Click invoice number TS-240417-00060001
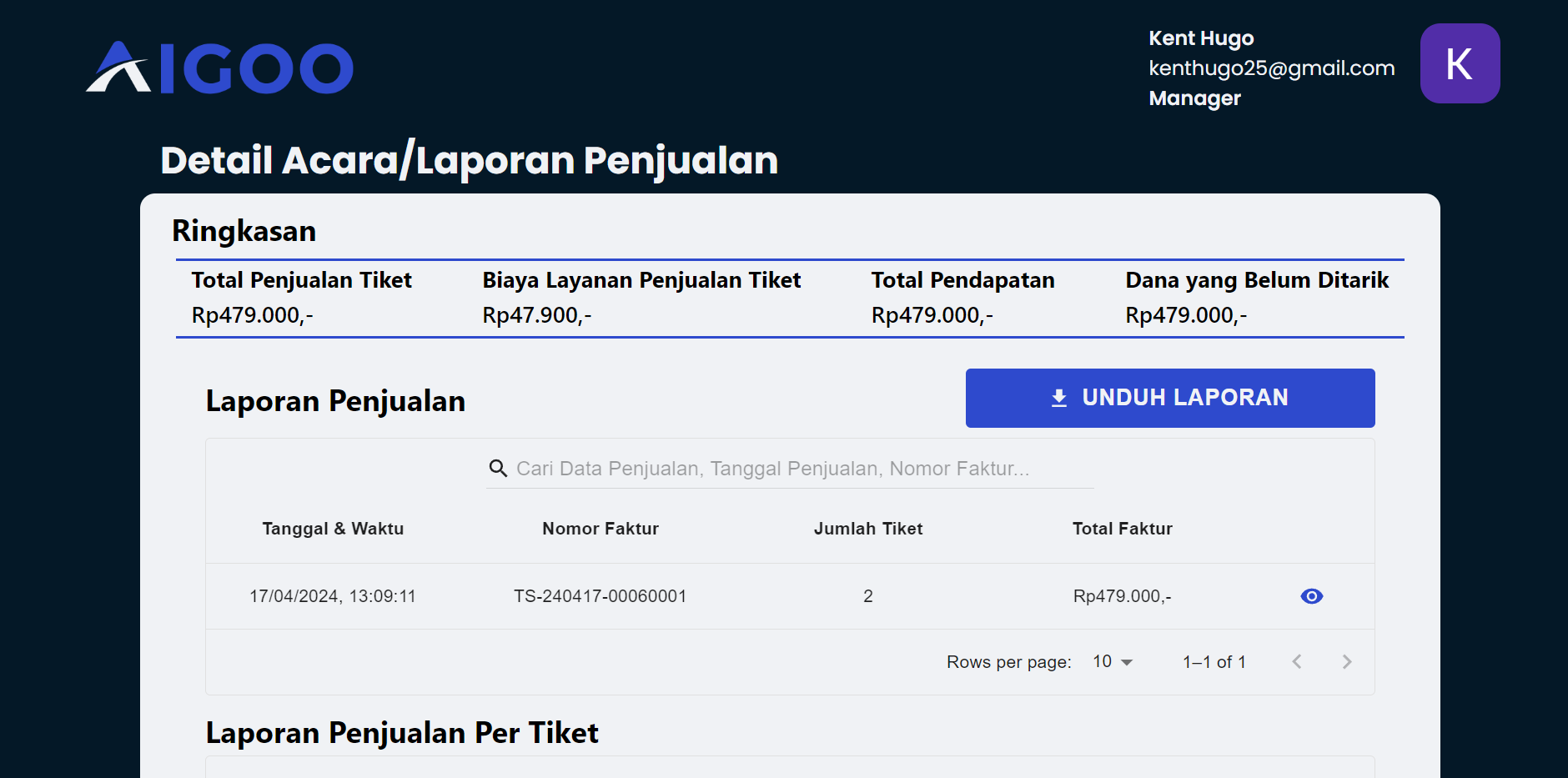Screen dimensions: 1568x778 click(x=601, y=596)
